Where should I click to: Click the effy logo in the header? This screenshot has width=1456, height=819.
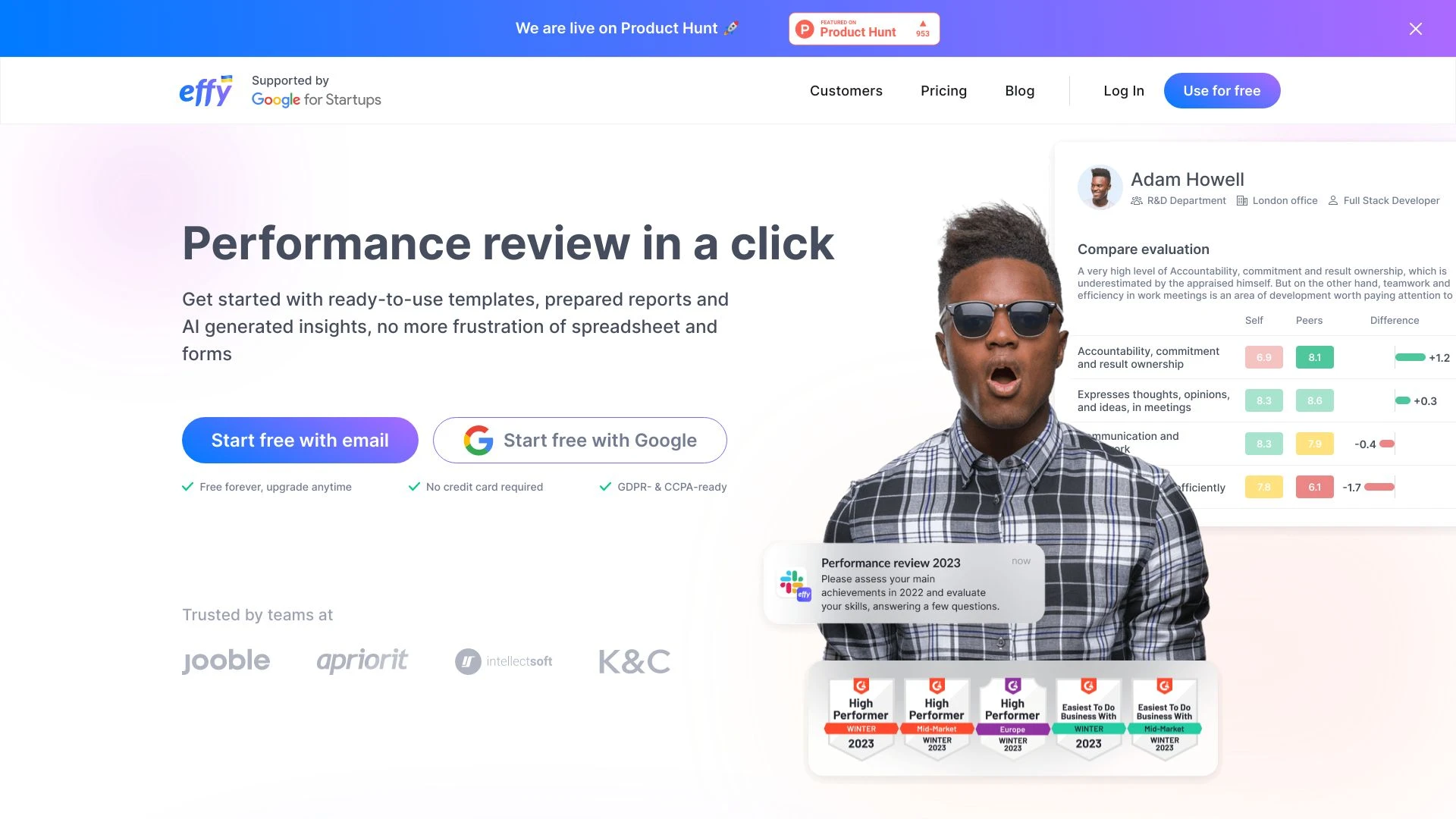(206, 90)
